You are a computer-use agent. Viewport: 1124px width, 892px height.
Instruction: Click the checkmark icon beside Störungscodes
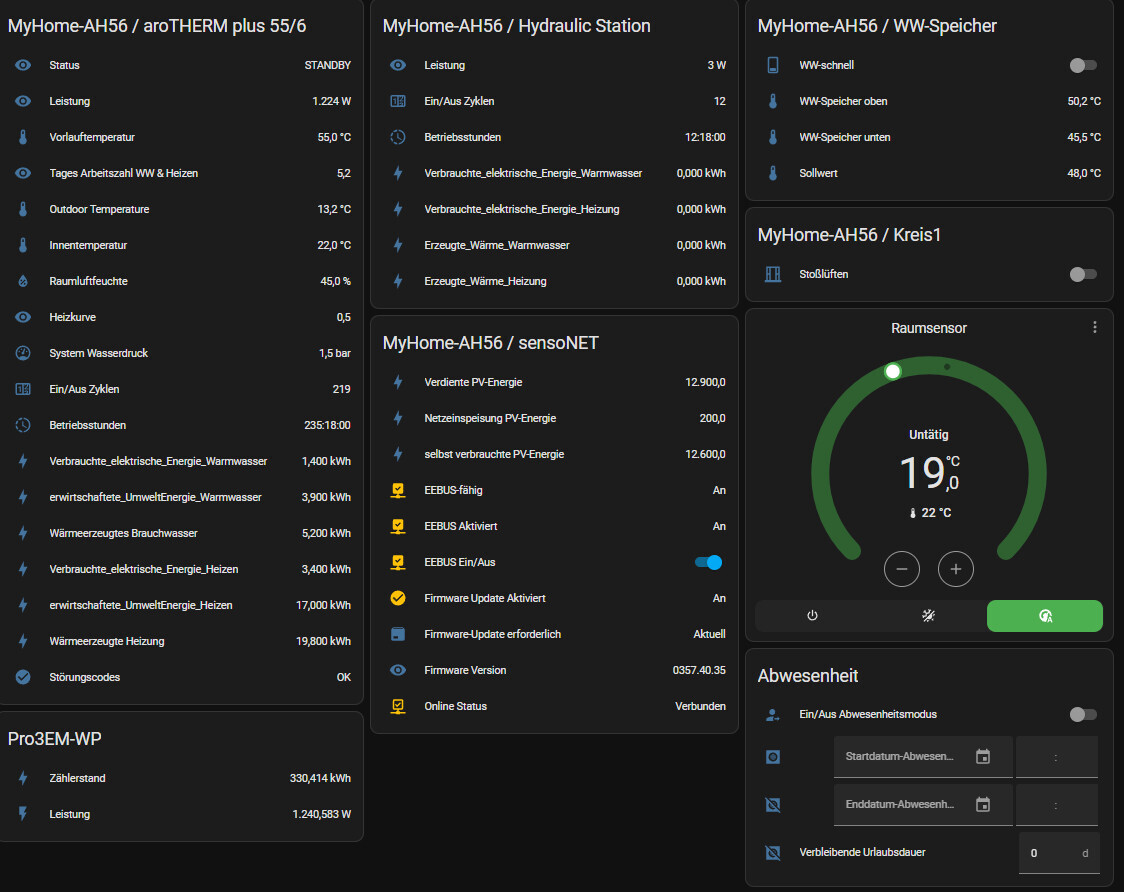click(23, 677)
